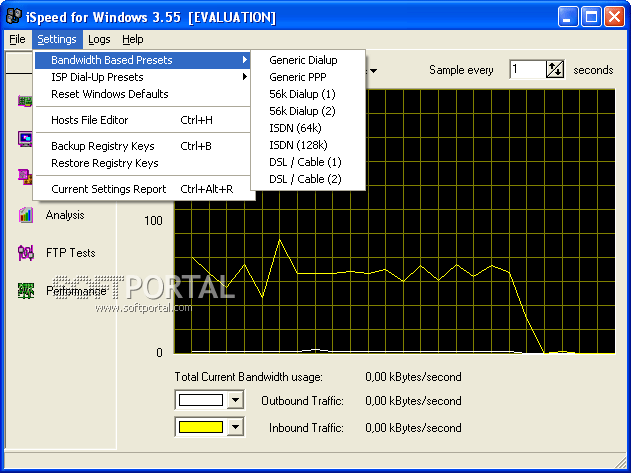This screenshot has height=474, width=632.
Task: Click the white Outbound Traffic color swatch
Action: pos(201,400)
